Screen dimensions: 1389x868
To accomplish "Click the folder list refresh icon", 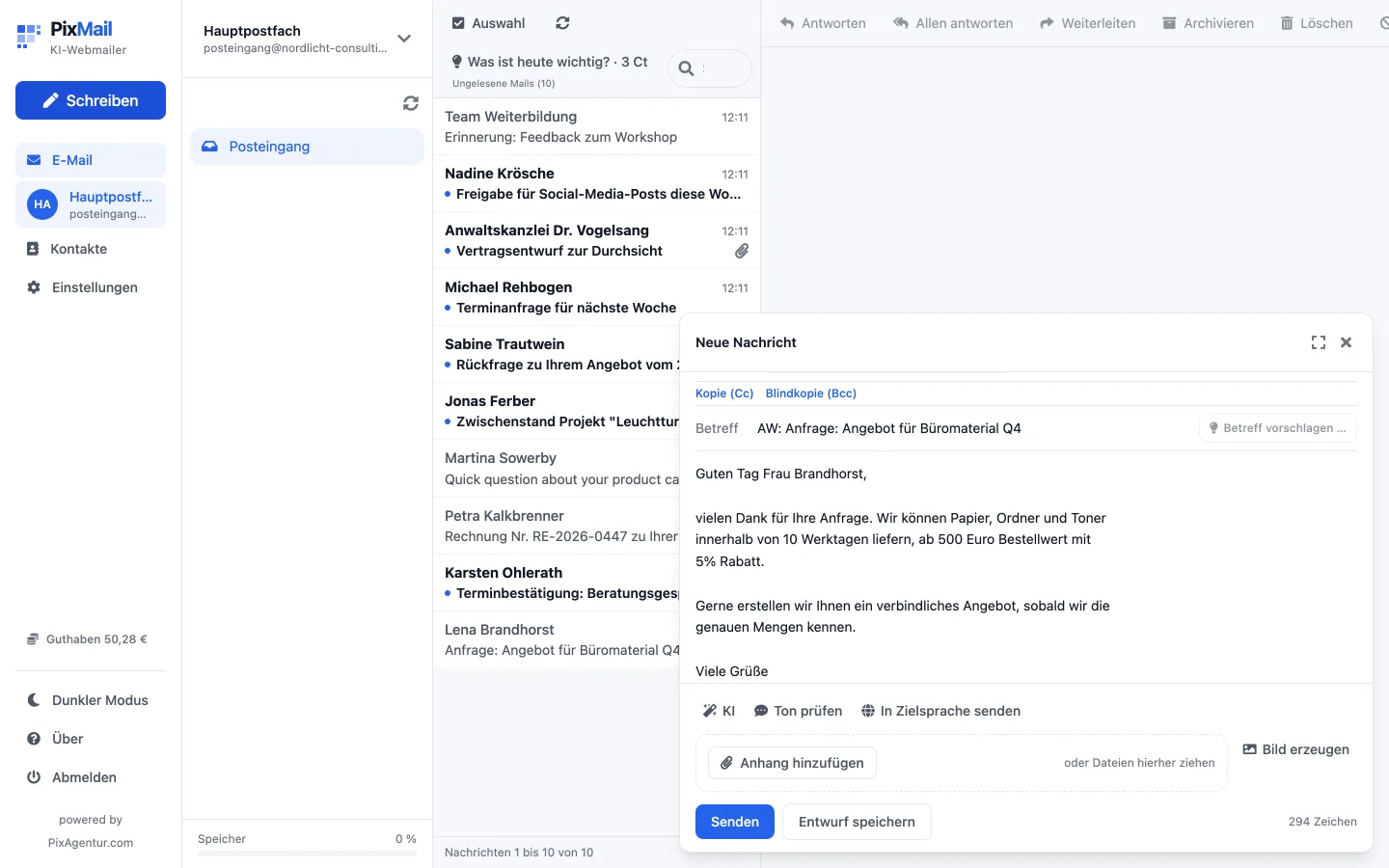I will [411, 103].
